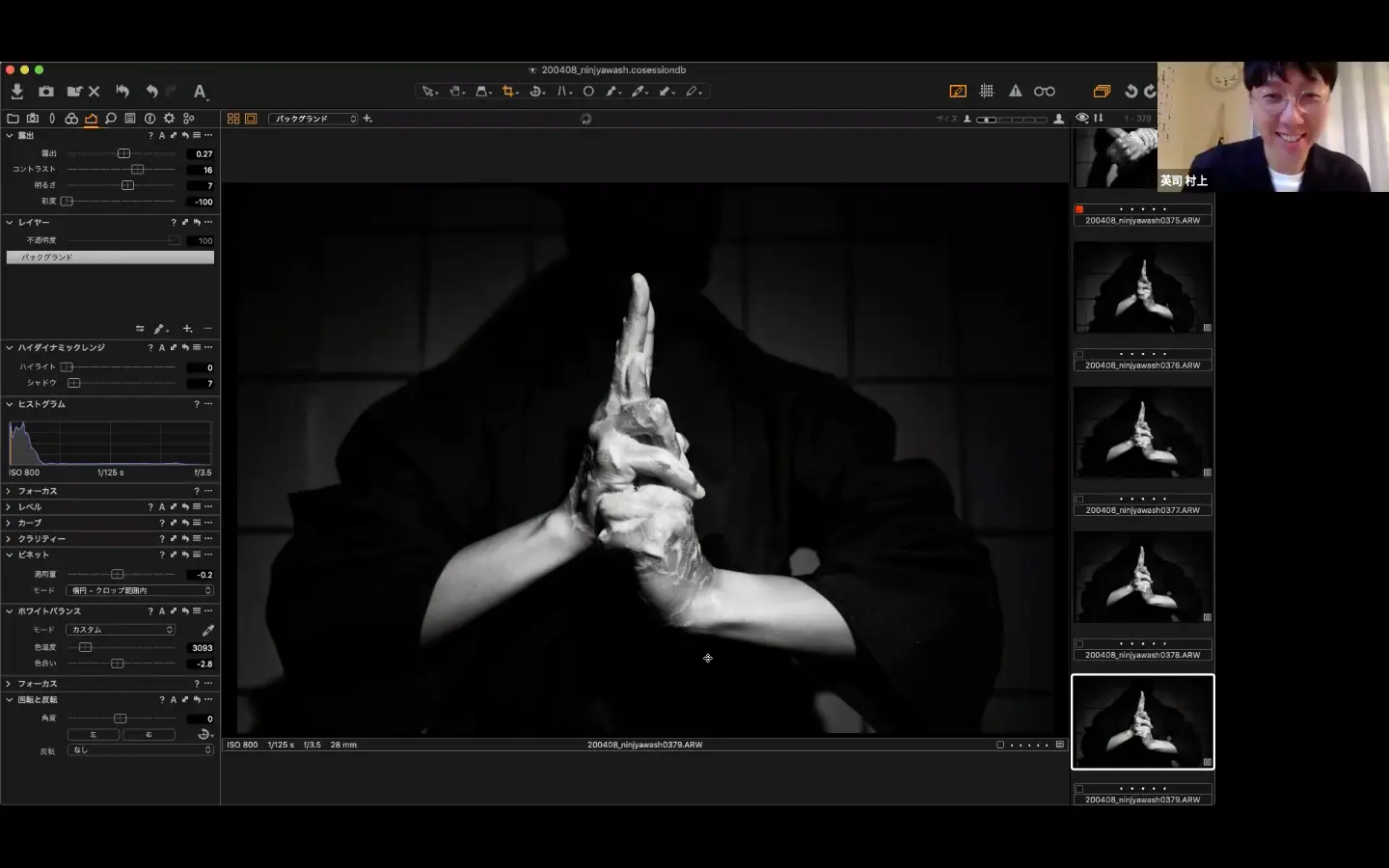The width and height of the screenshot is (1389, 868).
Task: Open the バックグランド layer selector in viewer toolbar
Action: tap(313, 119)
